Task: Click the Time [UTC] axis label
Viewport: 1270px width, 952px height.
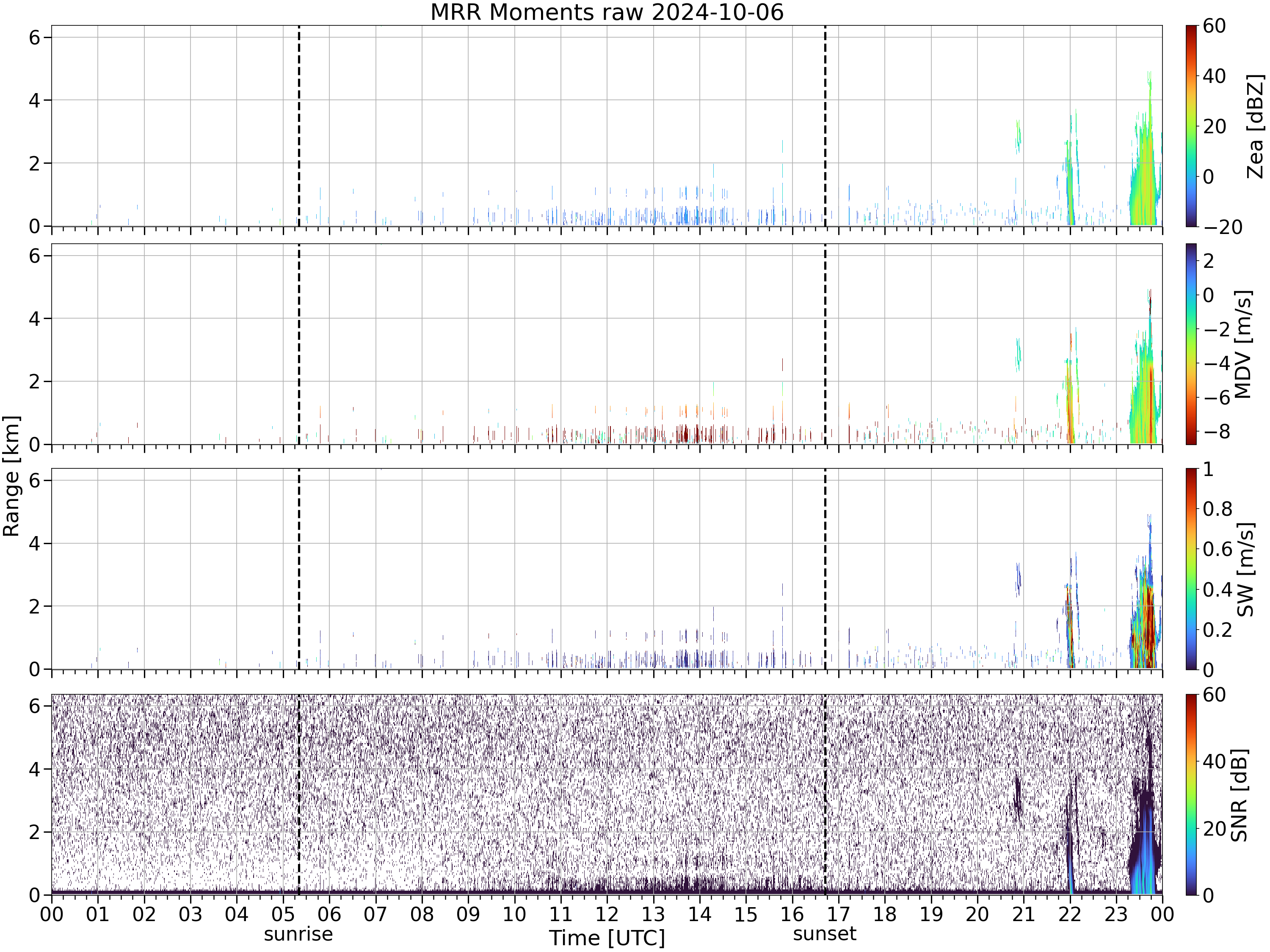Action: click(607, 938)
